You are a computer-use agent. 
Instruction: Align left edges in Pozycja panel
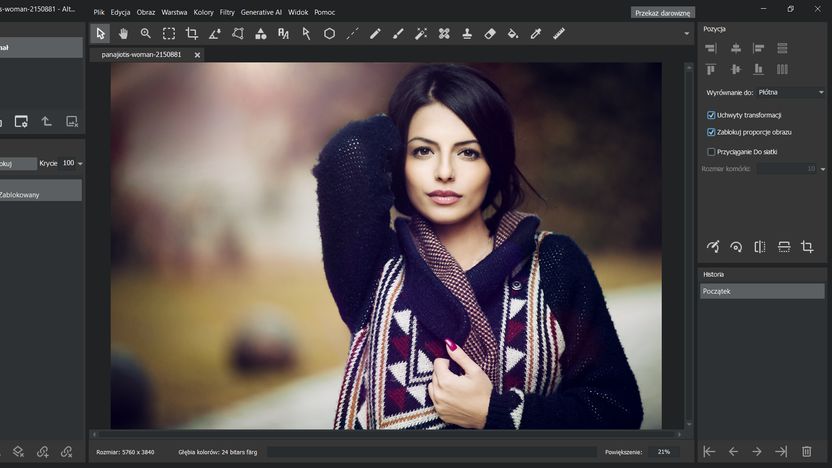[759, 48]
